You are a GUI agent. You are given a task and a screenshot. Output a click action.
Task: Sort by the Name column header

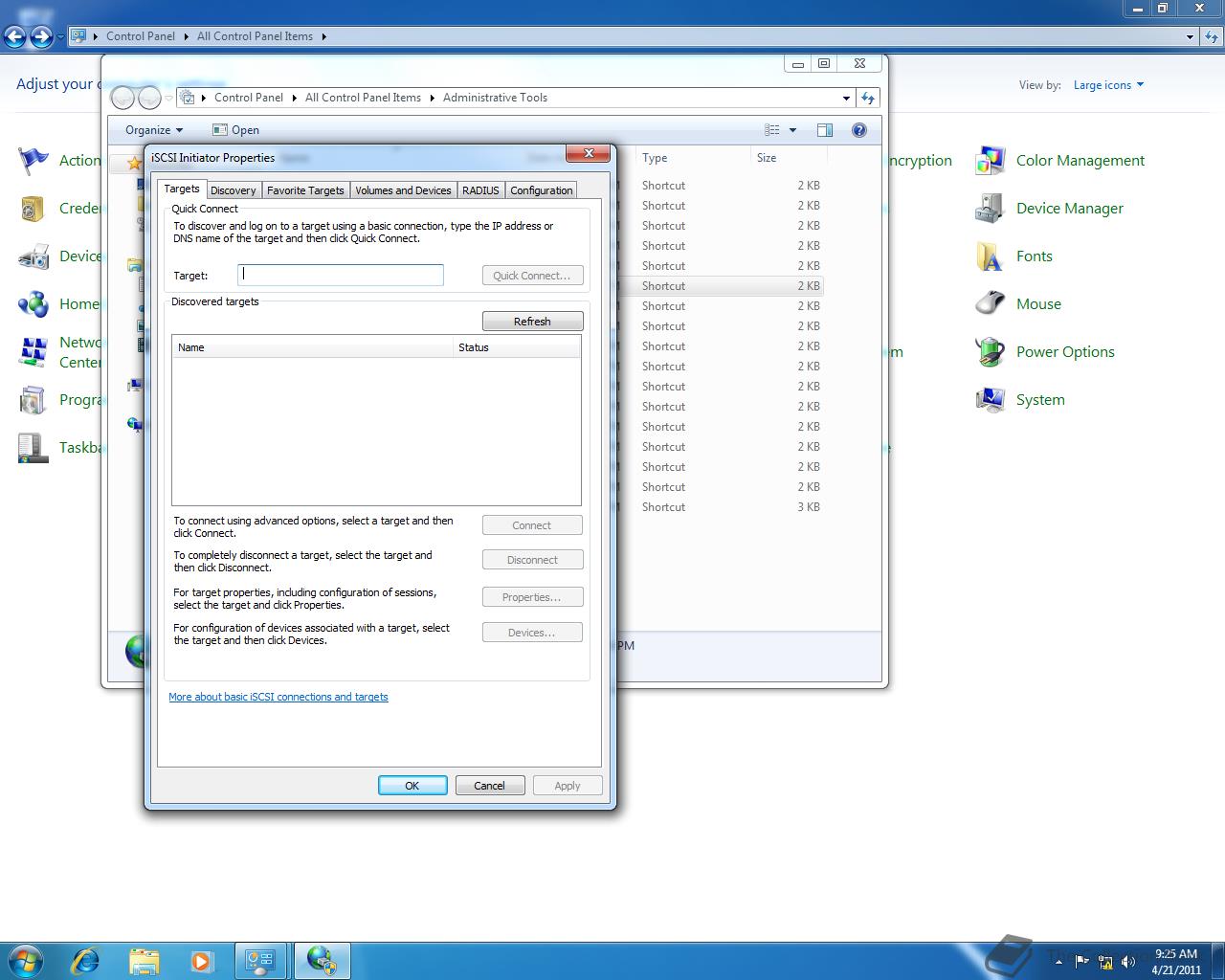tap(312, 347)
